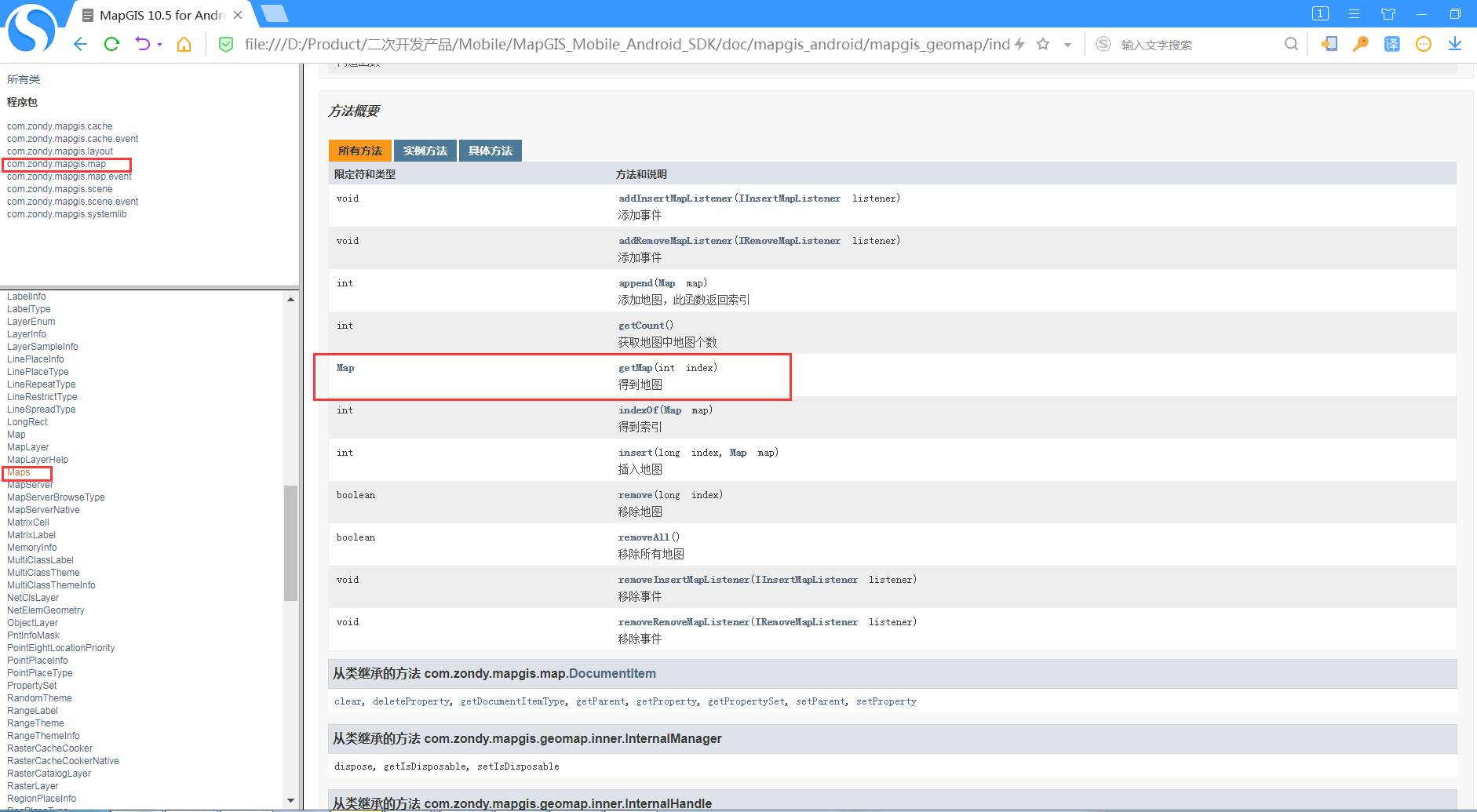
Task: Click class list scrollbar up arrow
Action: click(290, 299)
